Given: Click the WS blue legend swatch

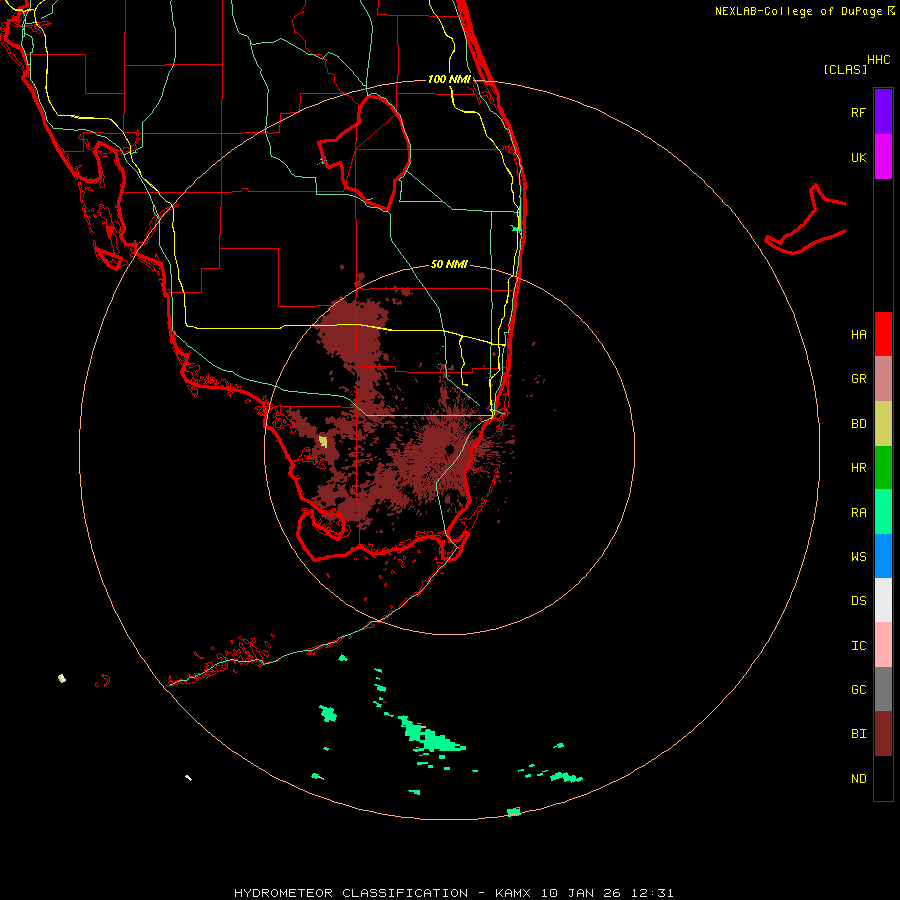Looking at the screenshot, I should pyautogui.click(x=883, y=556).
